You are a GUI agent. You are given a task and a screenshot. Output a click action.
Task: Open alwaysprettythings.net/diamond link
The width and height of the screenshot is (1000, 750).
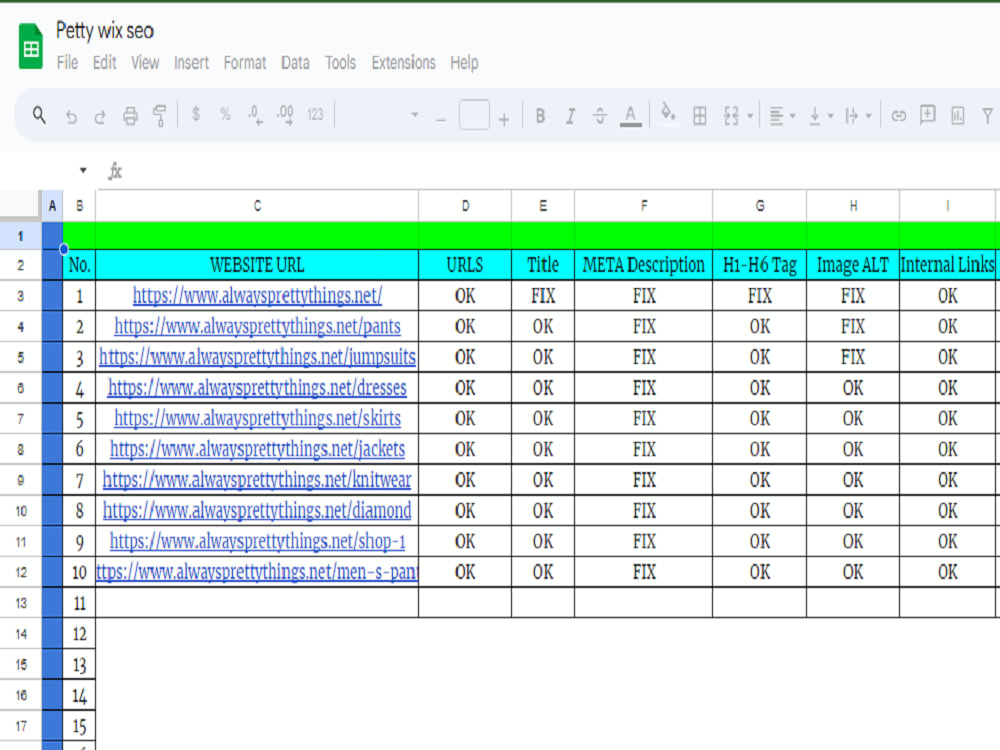pyautogui.click(x=257, y=510)
